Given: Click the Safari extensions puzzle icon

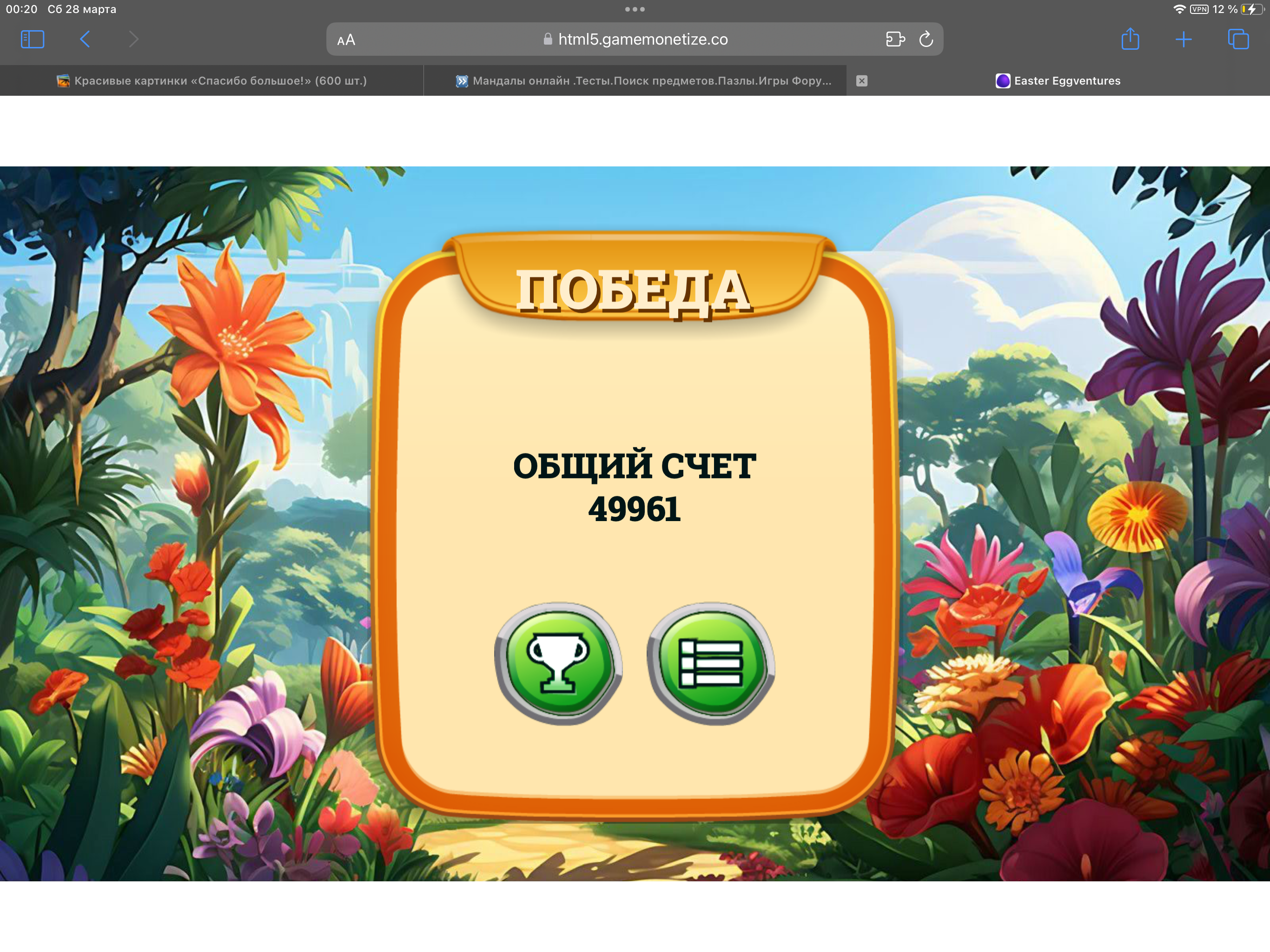Looking at the screenshot, I should [x=896, y=39].
